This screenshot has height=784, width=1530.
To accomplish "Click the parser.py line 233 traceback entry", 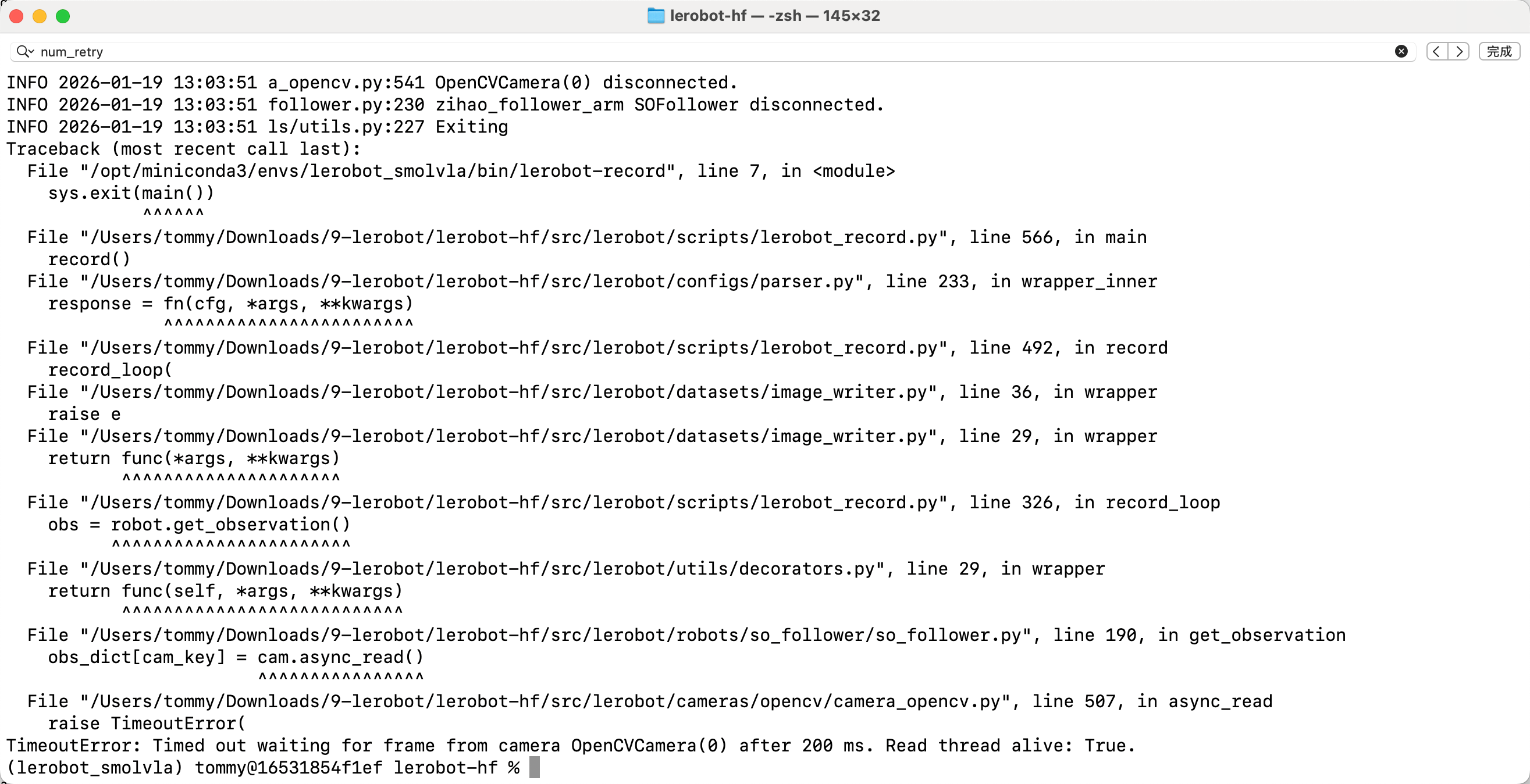I will tap(592, 281).
